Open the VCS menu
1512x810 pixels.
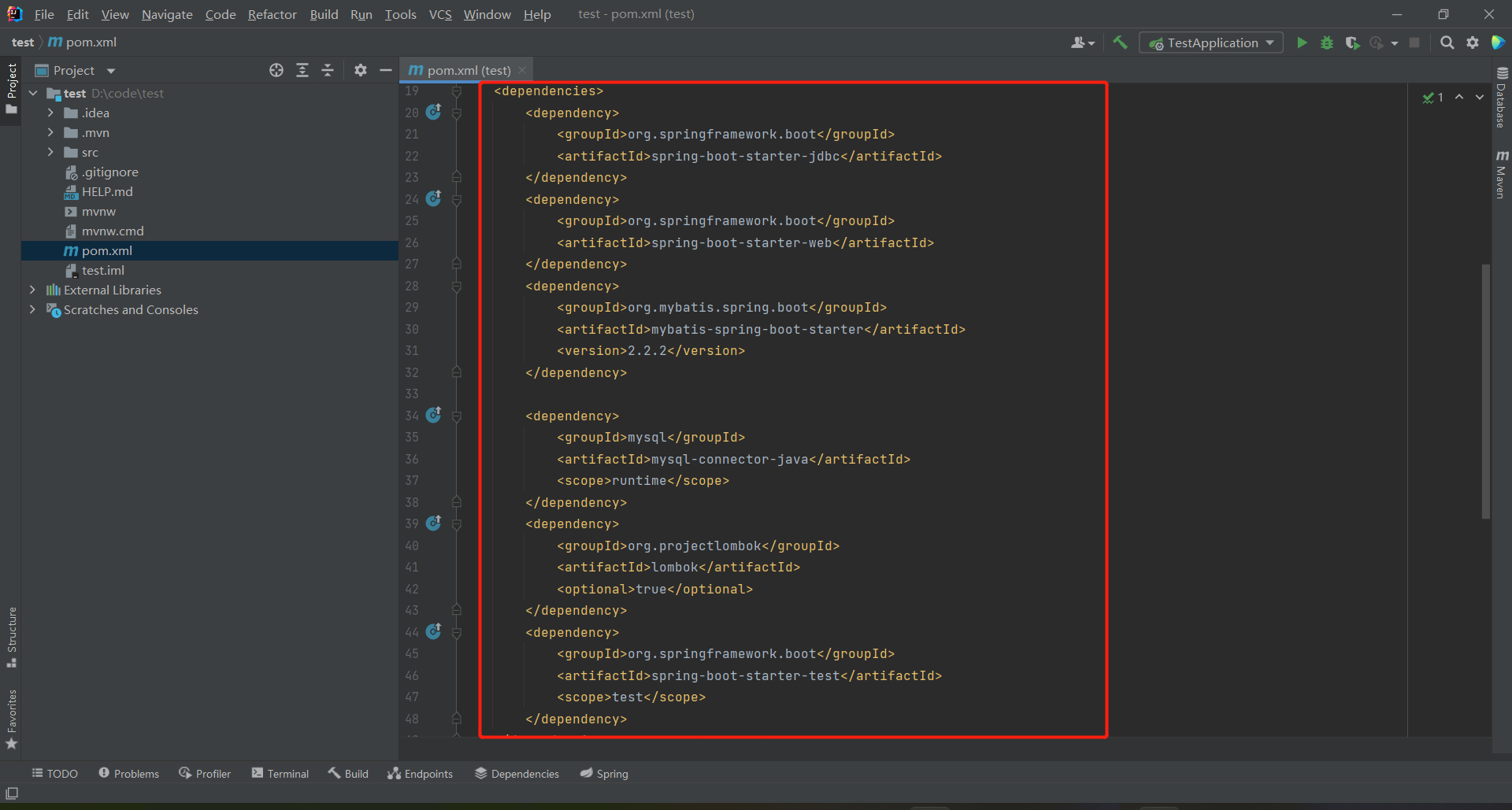(440, 14)
